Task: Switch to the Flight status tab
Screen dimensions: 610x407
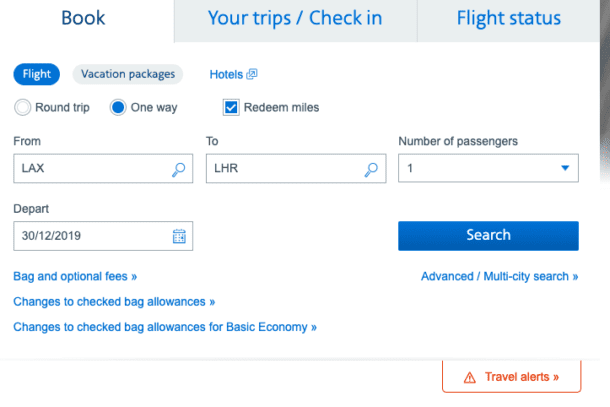Action: [x=508, y=18]
